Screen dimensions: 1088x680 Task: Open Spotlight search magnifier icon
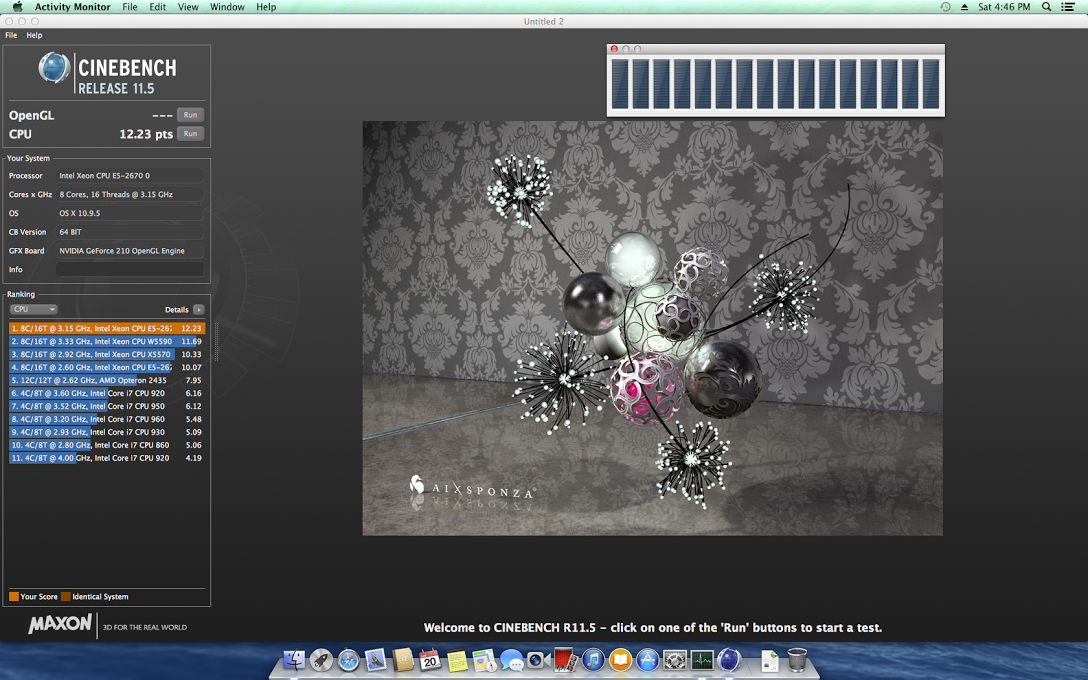tap(1046, 6)
